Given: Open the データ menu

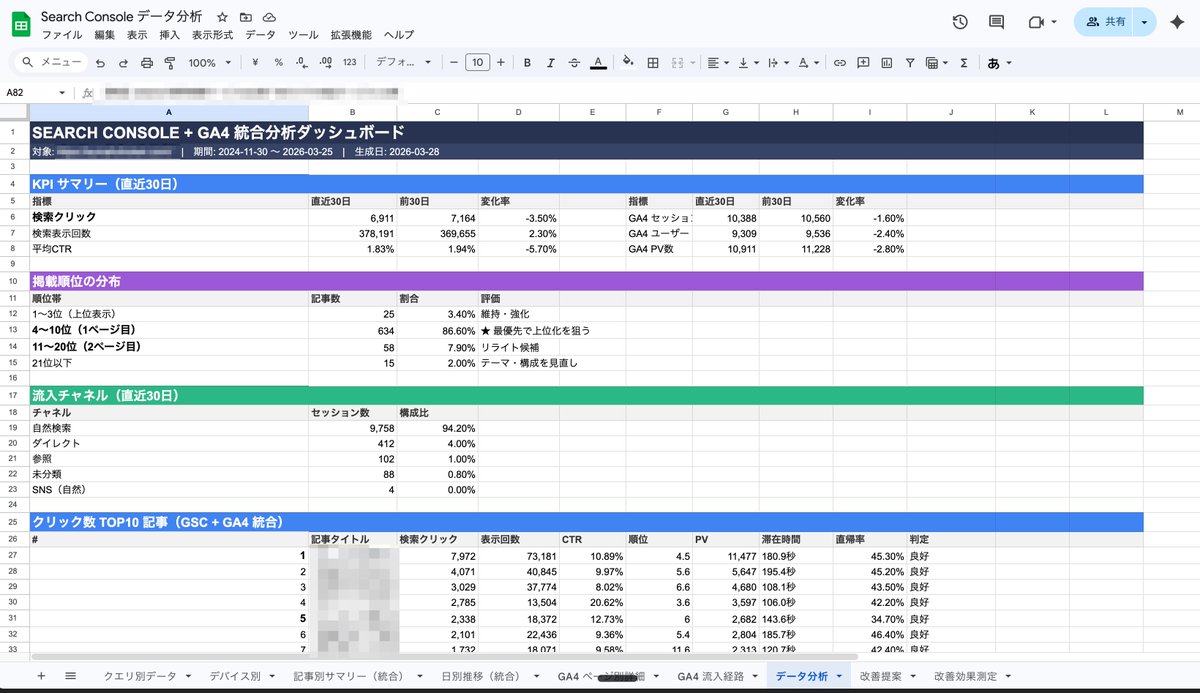Looking at the screenshot, I should coord(260,34).
